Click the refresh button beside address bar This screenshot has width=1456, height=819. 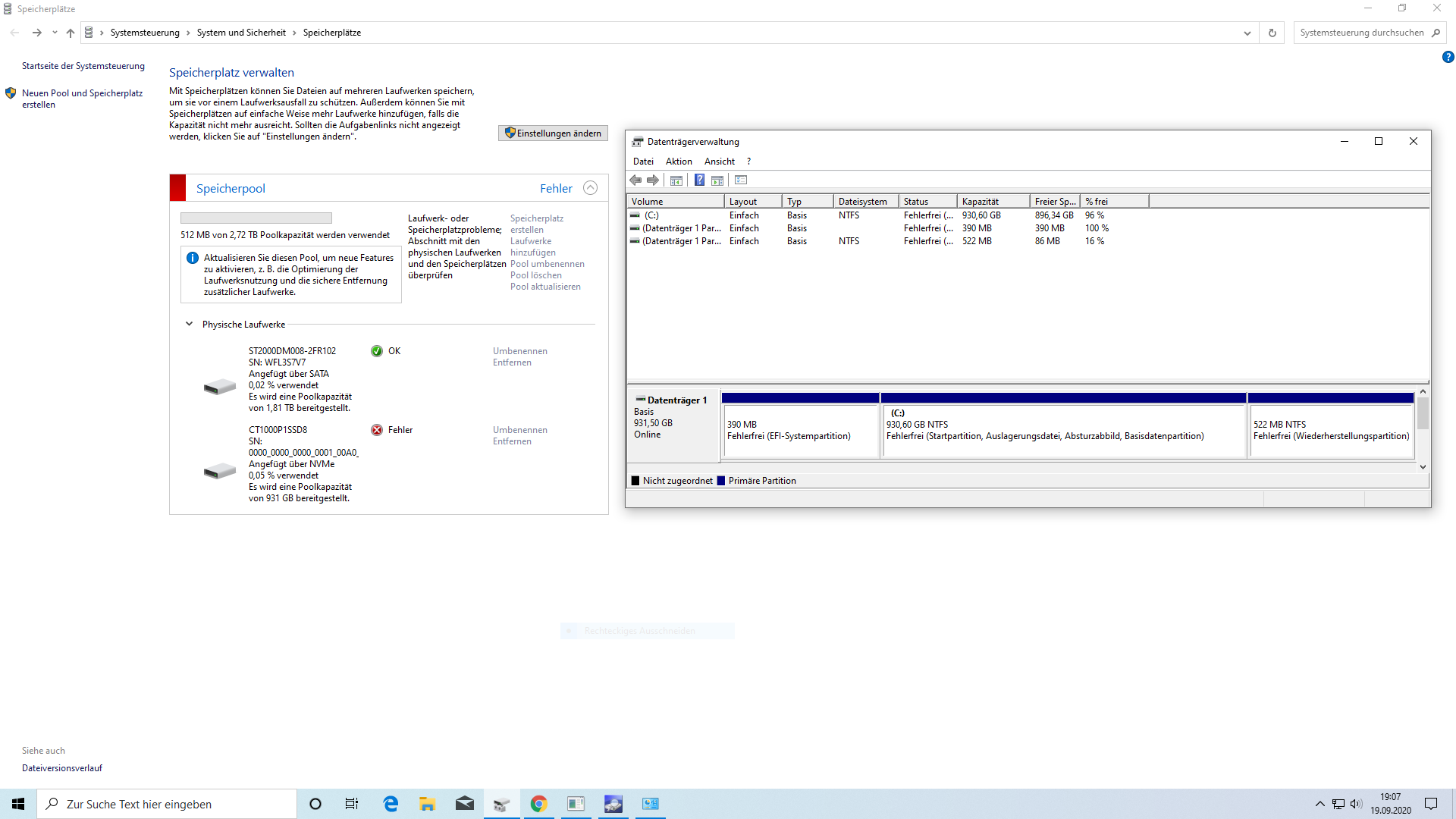[x=1272, y=33]
